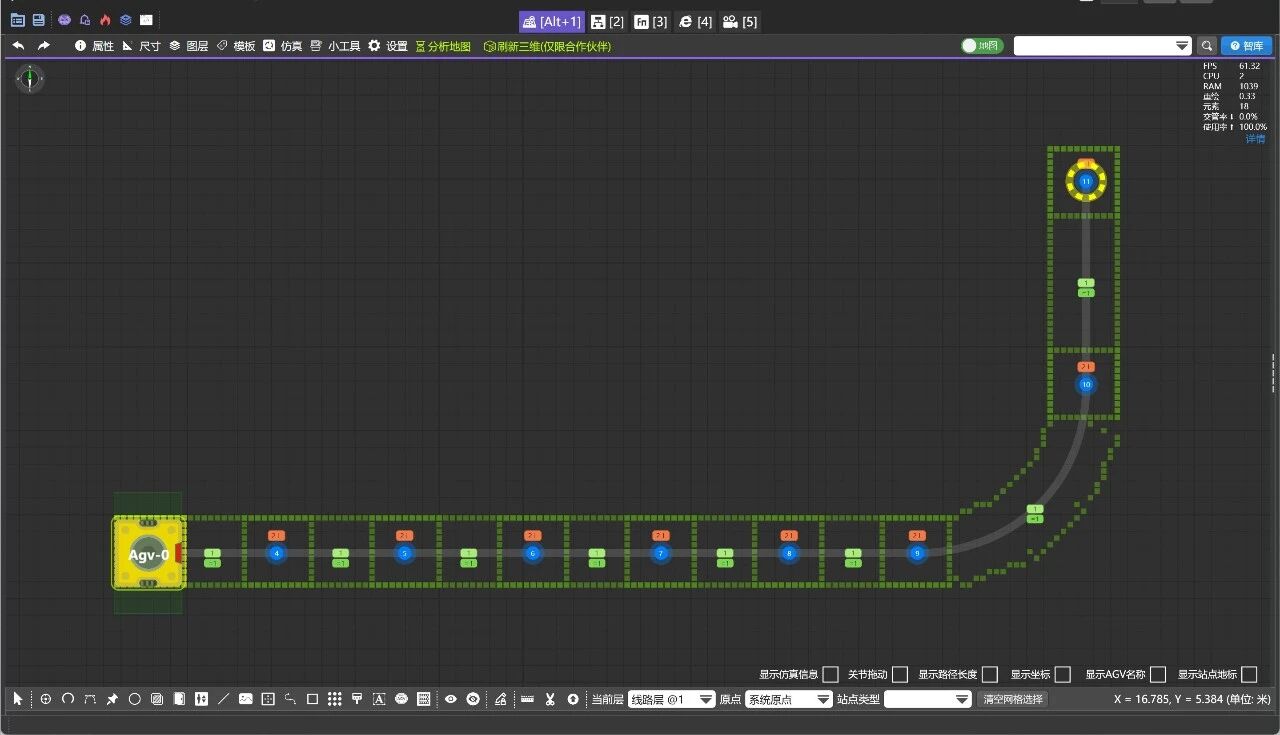Toggle the green 地图 switch
This screenshot has height=735, width=1280.
point(981,46)
